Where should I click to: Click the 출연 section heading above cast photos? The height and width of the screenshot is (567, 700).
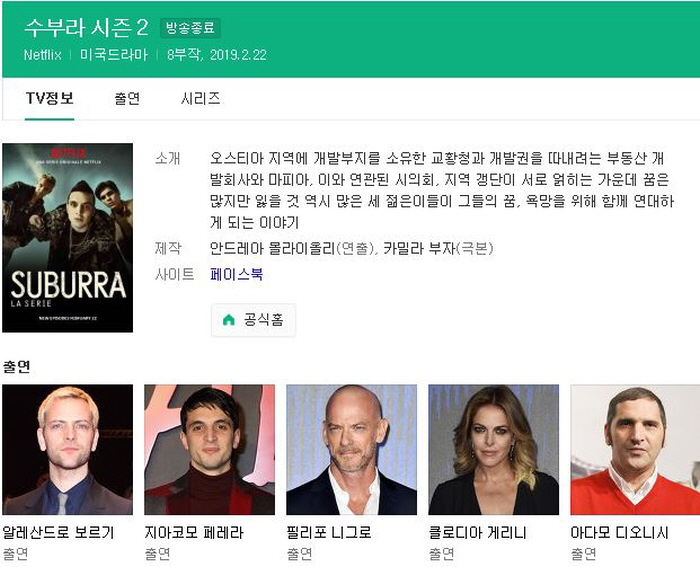click(x=17, y=367)
